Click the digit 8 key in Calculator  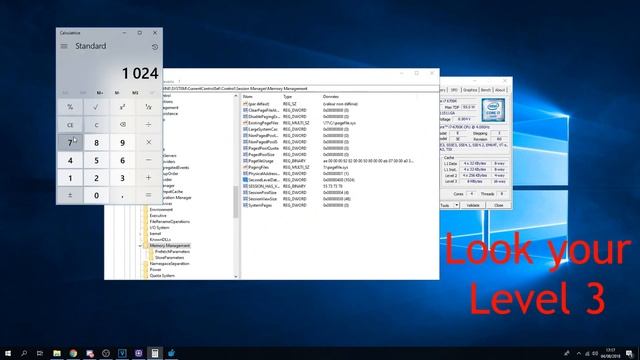[x=96, y=142]
